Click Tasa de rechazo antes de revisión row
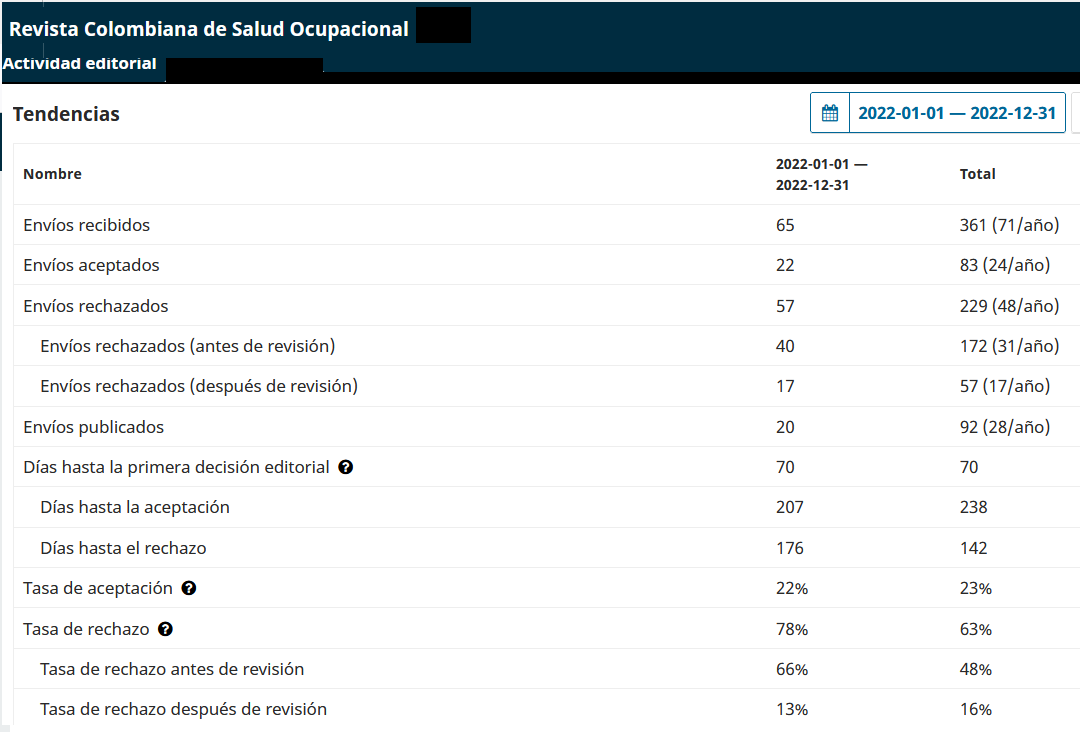1080x732 pixels. pyautogui.click(x=172, y=669)
